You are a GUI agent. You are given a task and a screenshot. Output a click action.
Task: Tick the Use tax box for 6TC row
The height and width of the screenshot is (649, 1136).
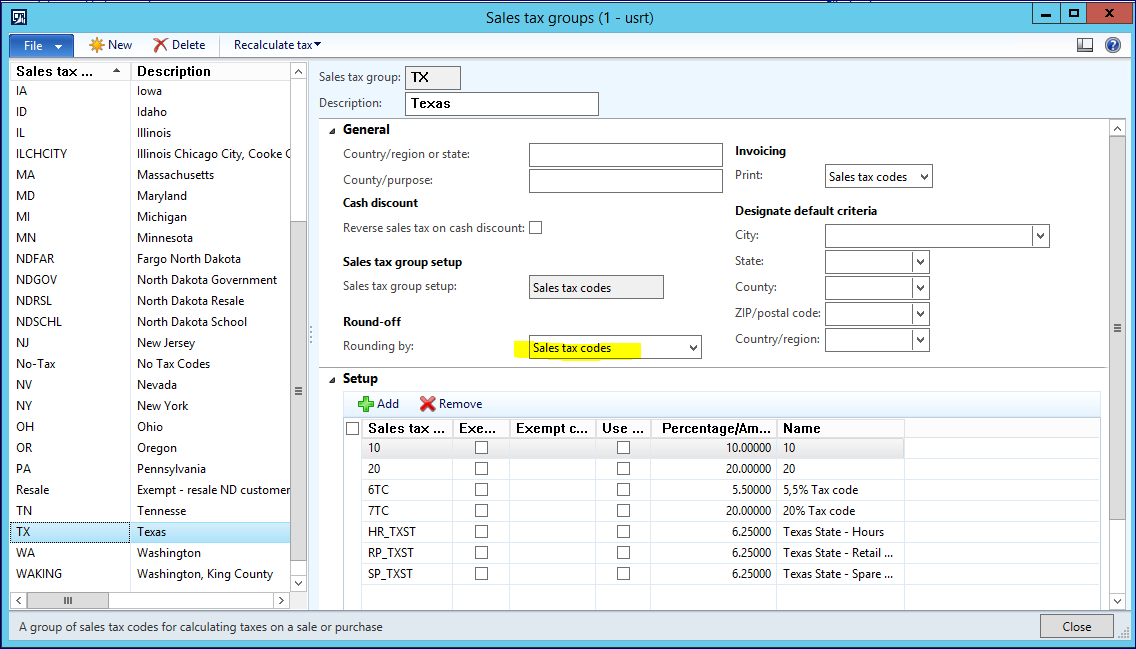pyautogui.click(x=623, y=490)
